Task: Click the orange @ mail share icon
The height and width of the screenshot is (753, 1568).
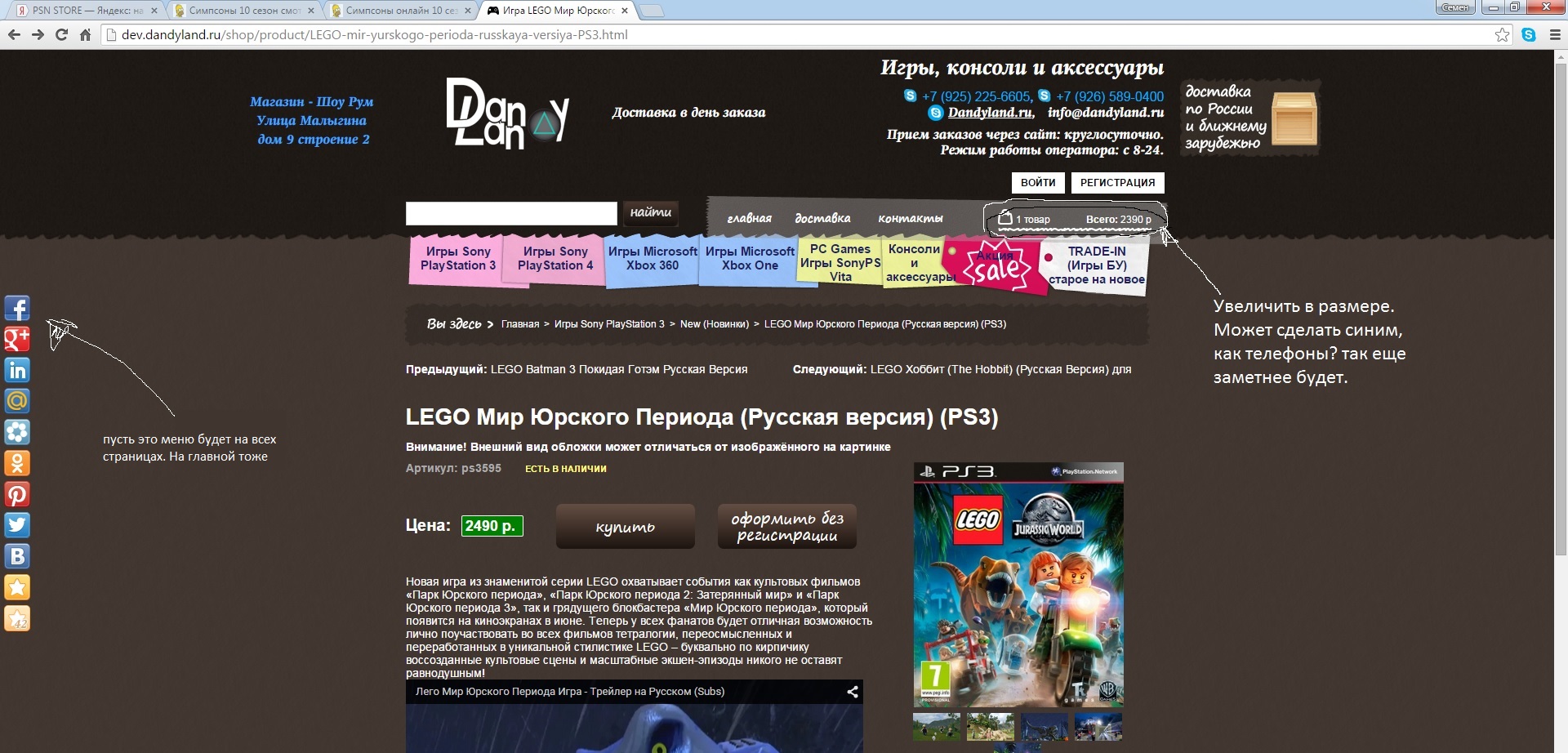Action: pyautogui.click(x=17, y=401)
